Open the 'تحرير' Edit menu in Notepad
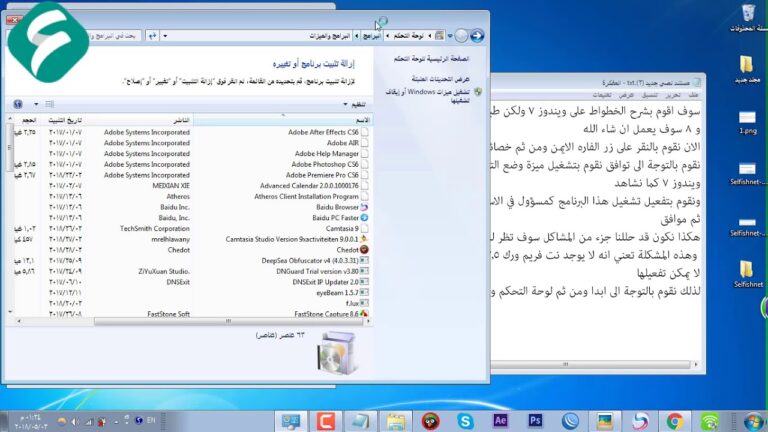 point(672,95)
